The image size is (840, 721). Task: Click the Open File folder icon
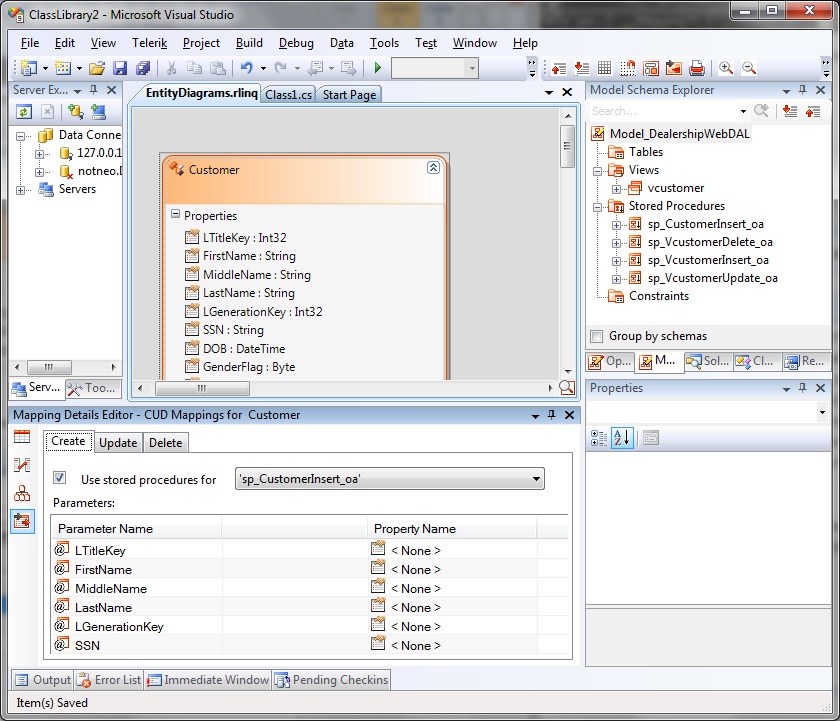(97, 68)
